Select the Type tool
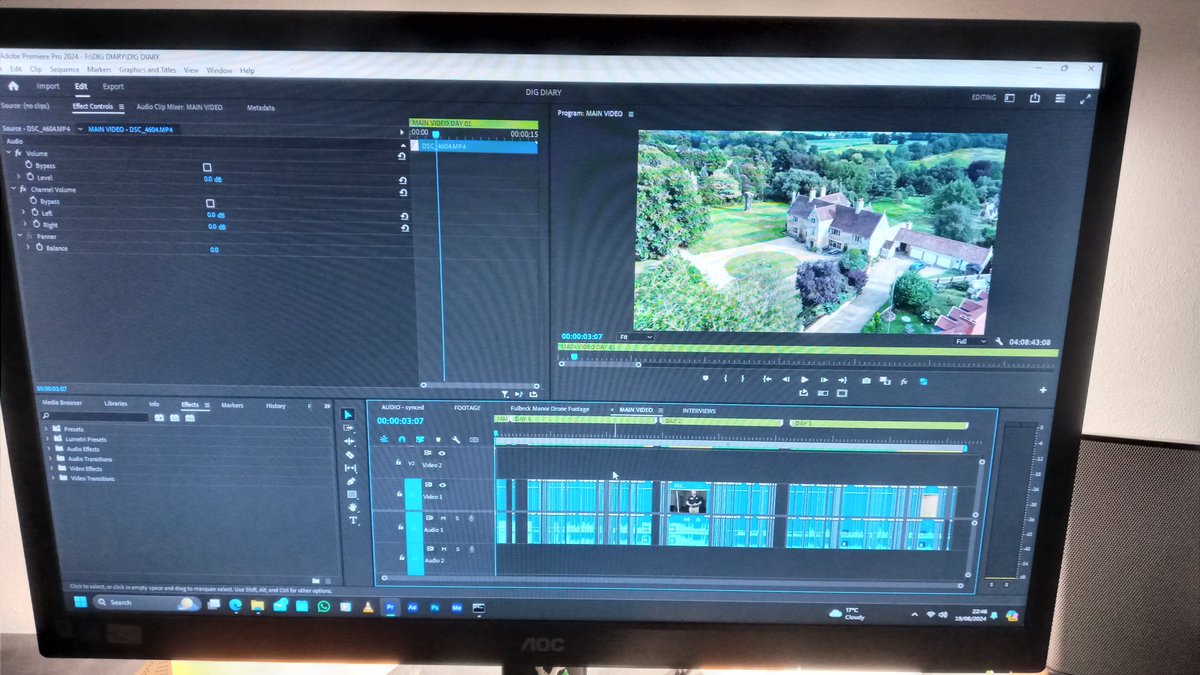Viewport: 1200px width, 675px height. pos(353,520)
